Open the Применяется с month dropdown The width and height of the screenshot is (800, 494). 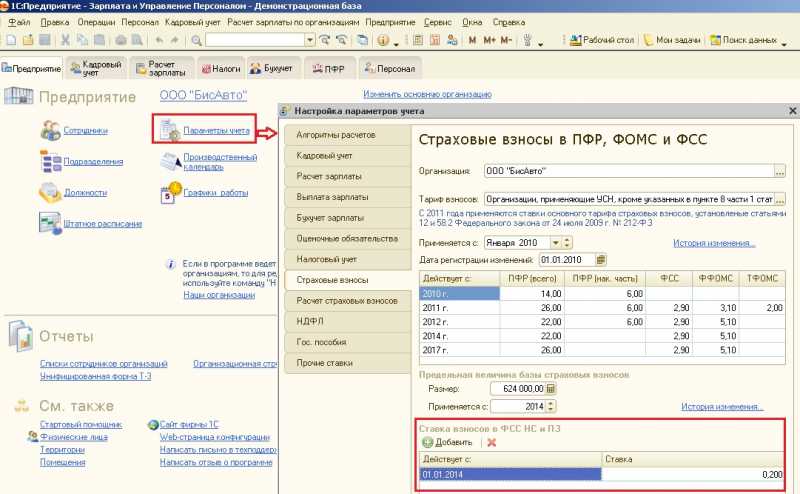coord(555,243)
